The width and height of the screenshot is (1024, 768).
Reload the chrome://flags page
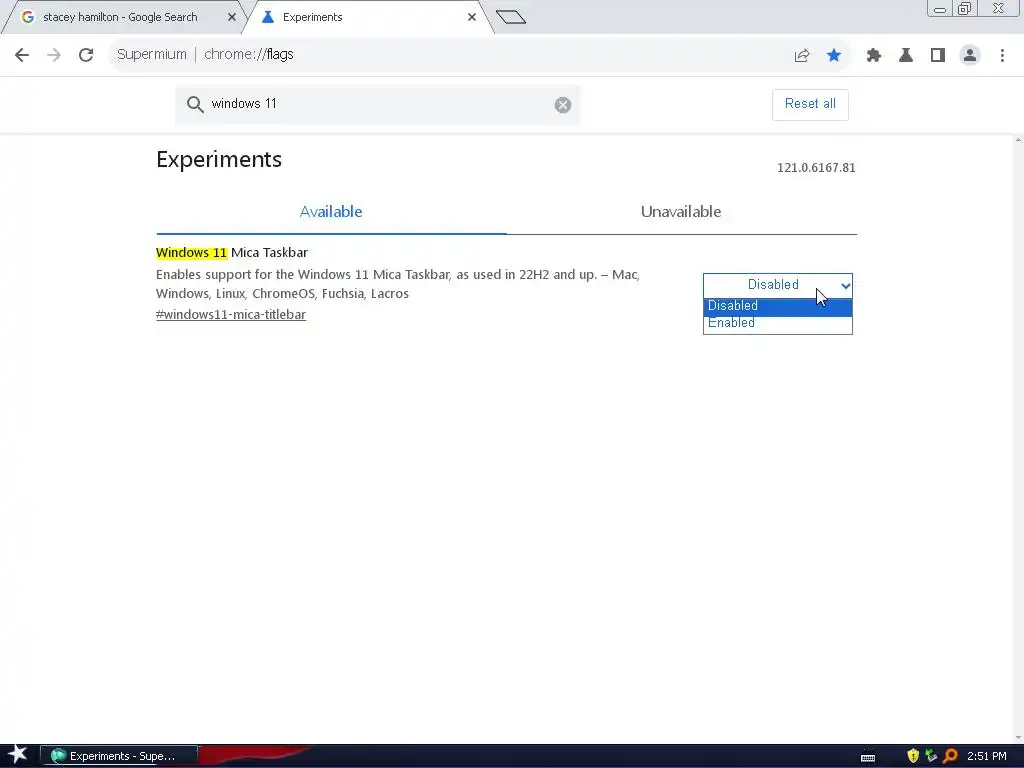[x=86, y=55]
